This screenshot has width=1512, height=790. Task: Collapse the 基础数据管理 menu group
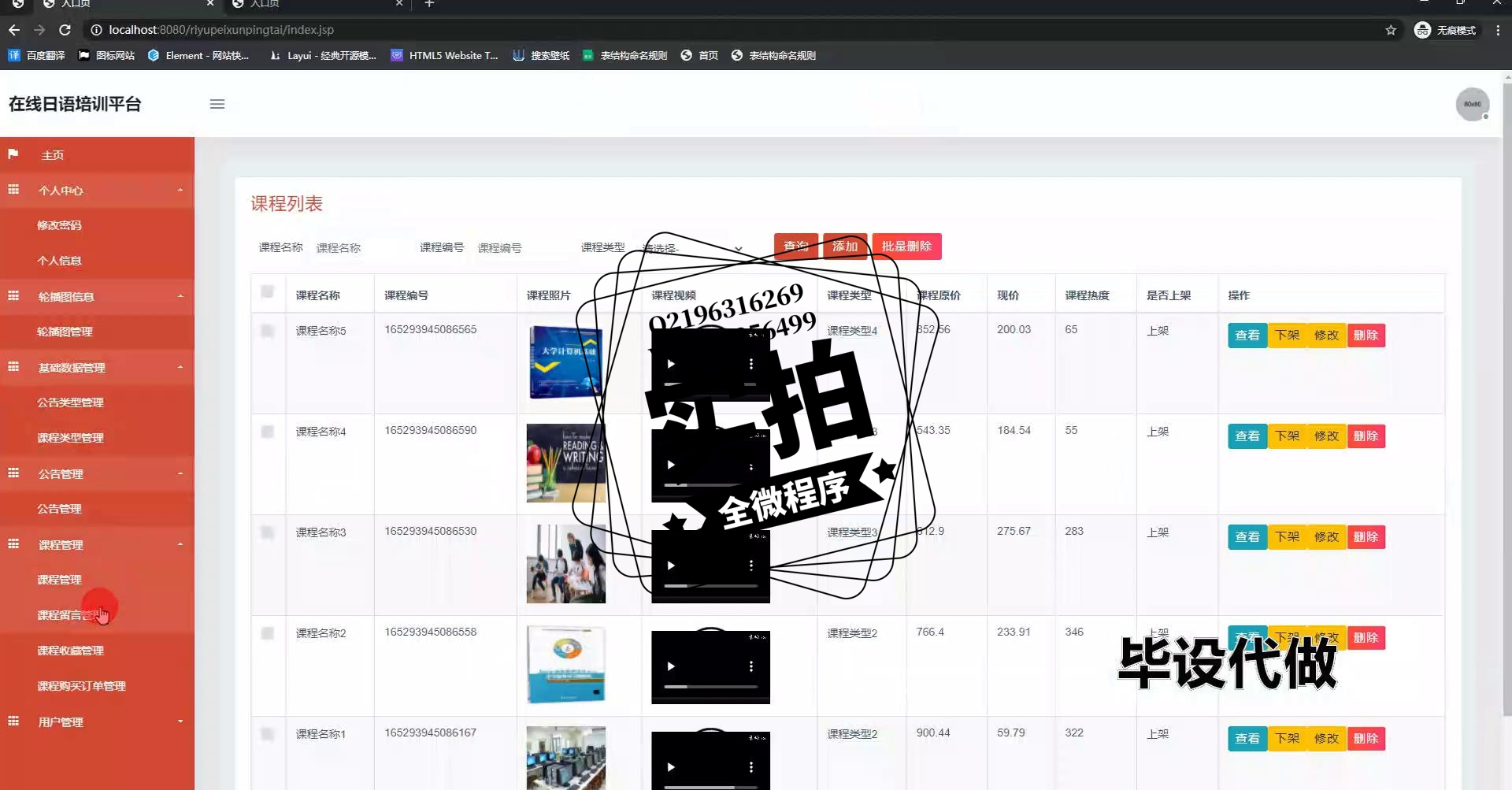pos(180,367)
